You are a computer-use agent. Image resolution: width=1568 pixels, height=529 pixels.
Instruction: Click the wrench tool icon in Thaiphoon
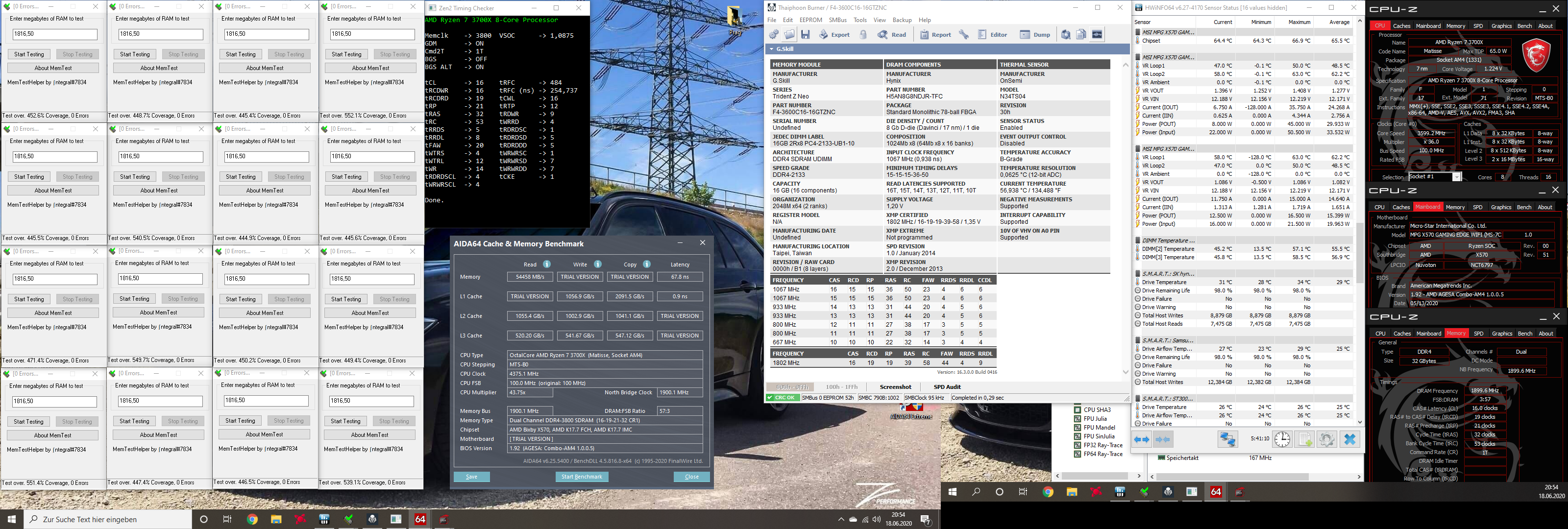click(x=963, y=35)
